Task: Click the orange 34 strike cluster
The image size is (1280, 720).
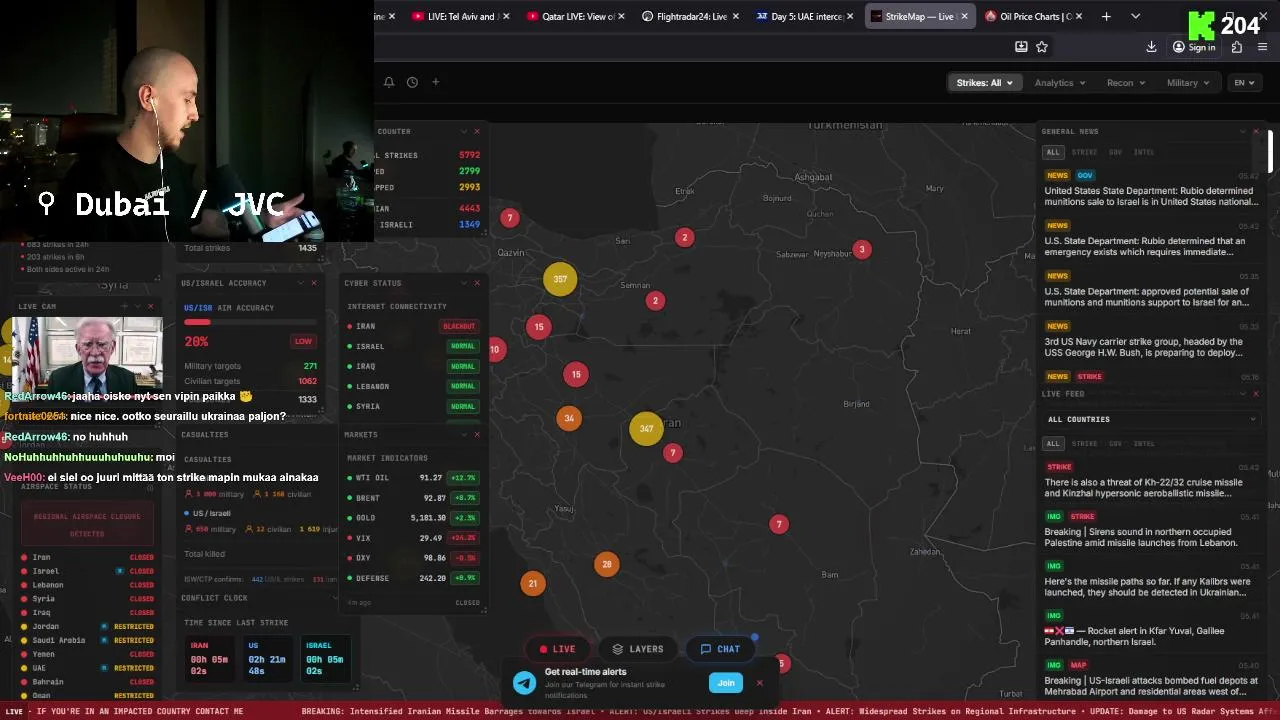Action: point(569,418)
